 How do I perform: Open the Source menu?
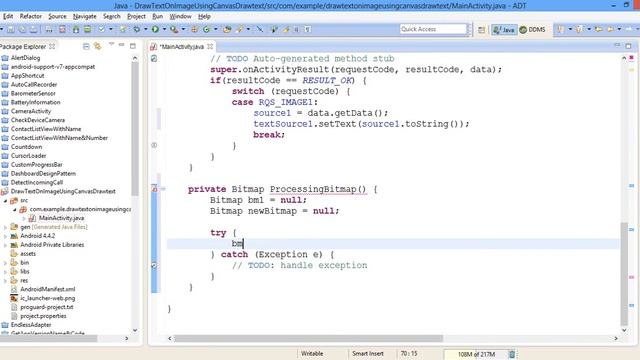57,16
